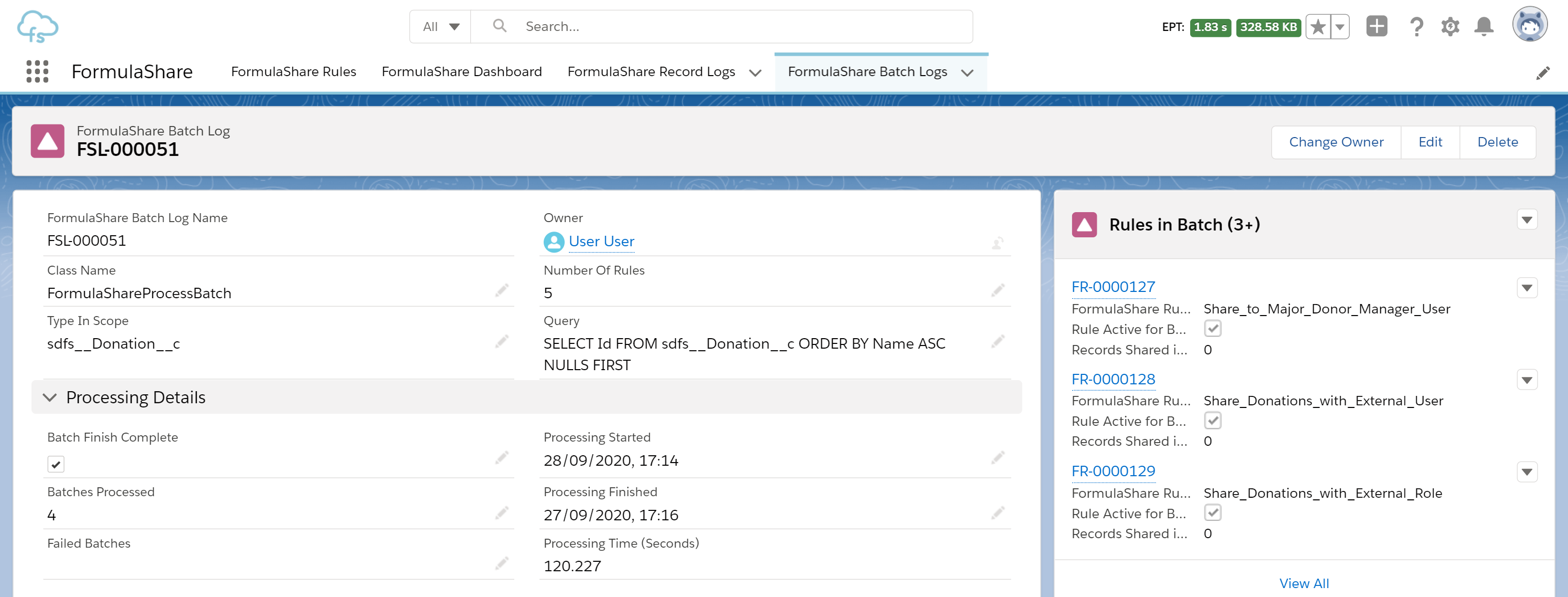The image size is (1568, 597).
Task: Open global actions plus icon
Action: (x=1376, y=26)
